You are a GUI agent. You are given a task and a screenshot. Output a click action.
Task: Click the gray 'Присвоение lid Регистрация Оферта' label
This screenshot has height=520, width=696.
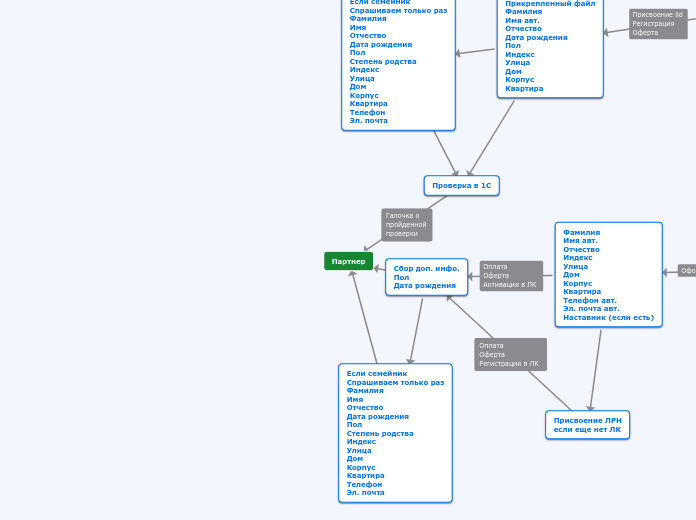pyautogui.click(x=658, y=24)
